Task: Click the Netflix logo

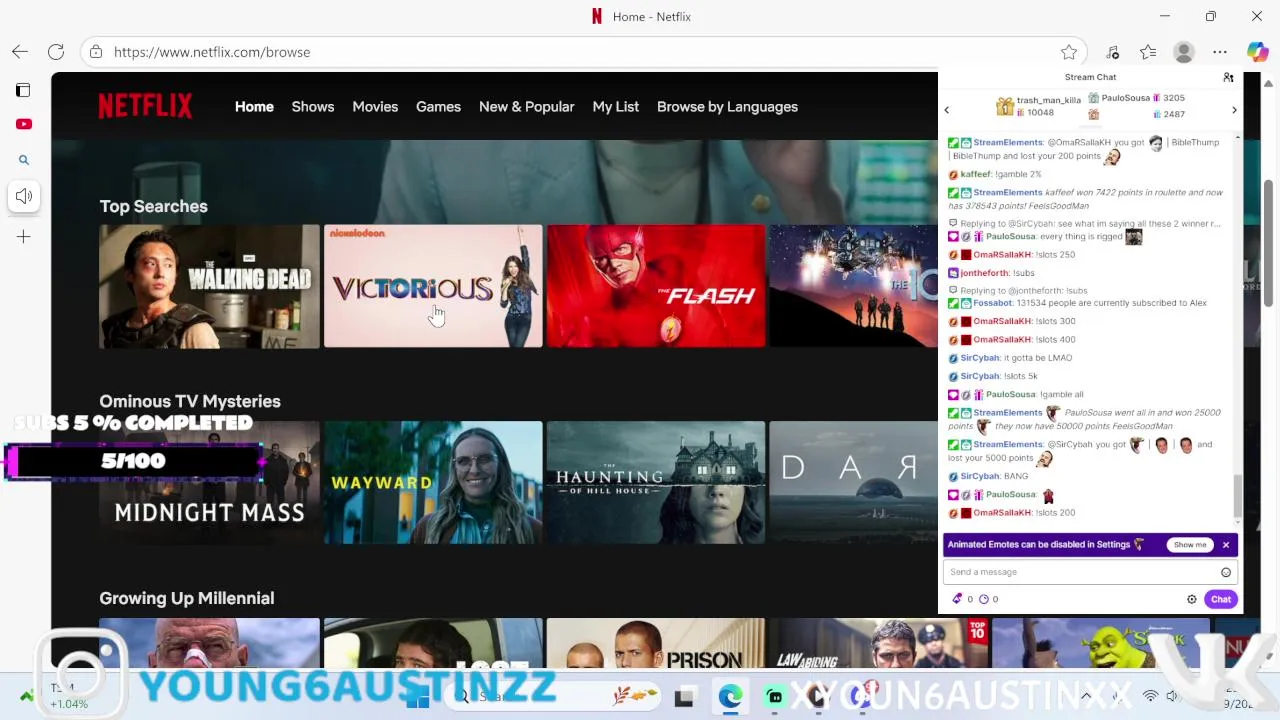Action: coord(145,106)
